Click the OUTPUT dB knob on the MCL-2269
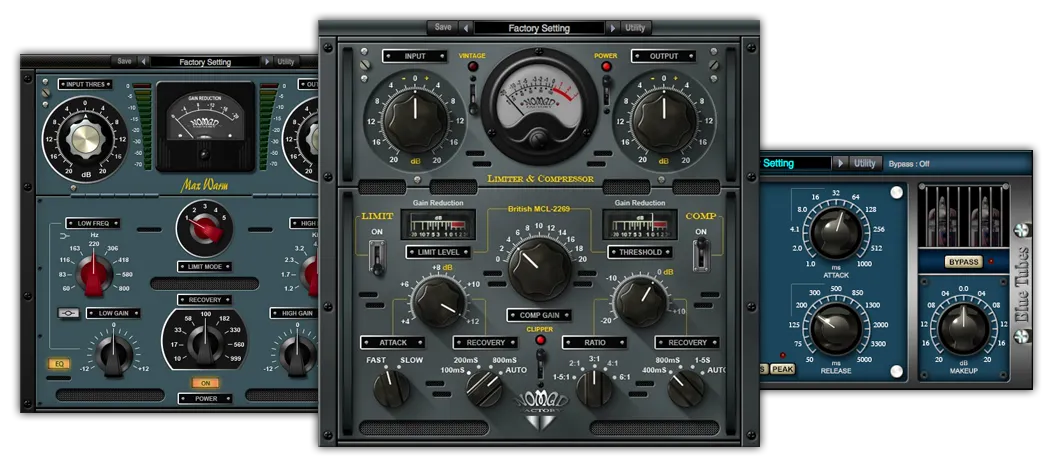 663,123
